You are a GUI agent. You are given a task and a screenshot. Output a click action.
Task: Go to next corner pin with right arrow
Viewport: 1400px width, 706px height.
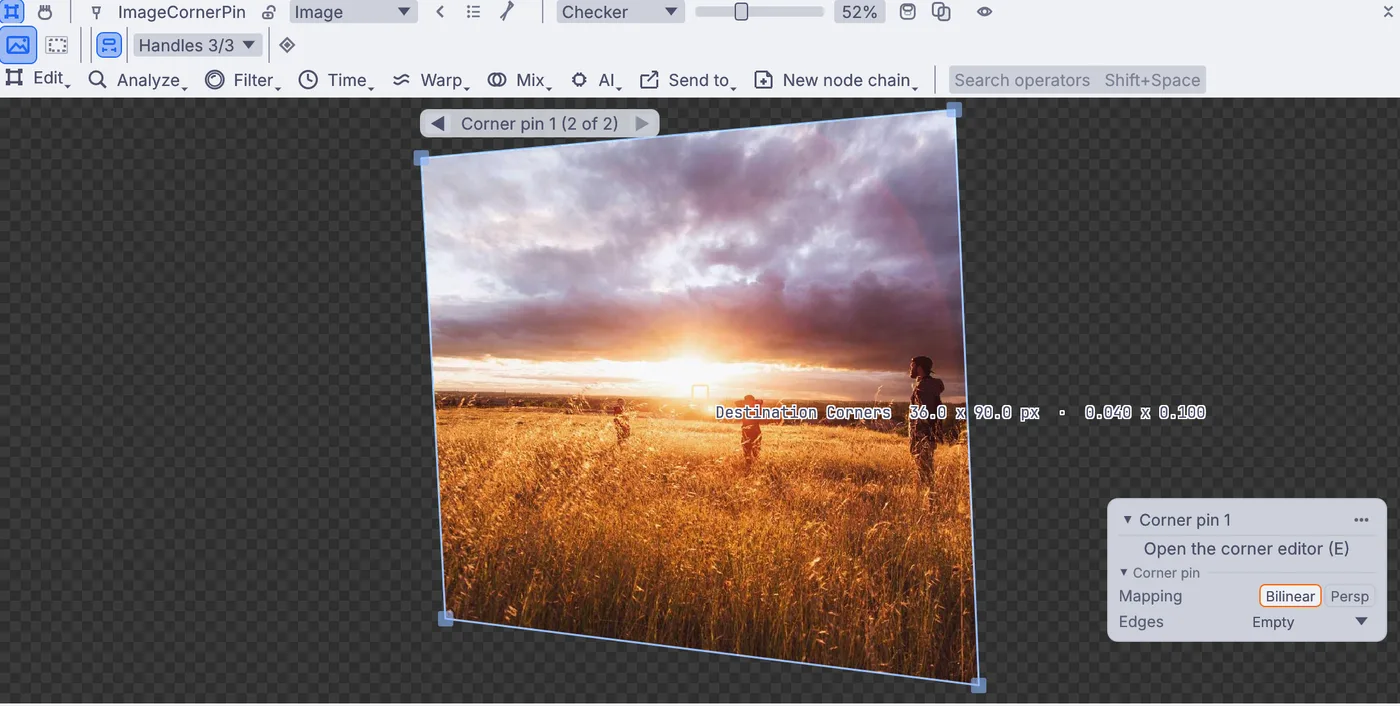[x=642, y=124]
